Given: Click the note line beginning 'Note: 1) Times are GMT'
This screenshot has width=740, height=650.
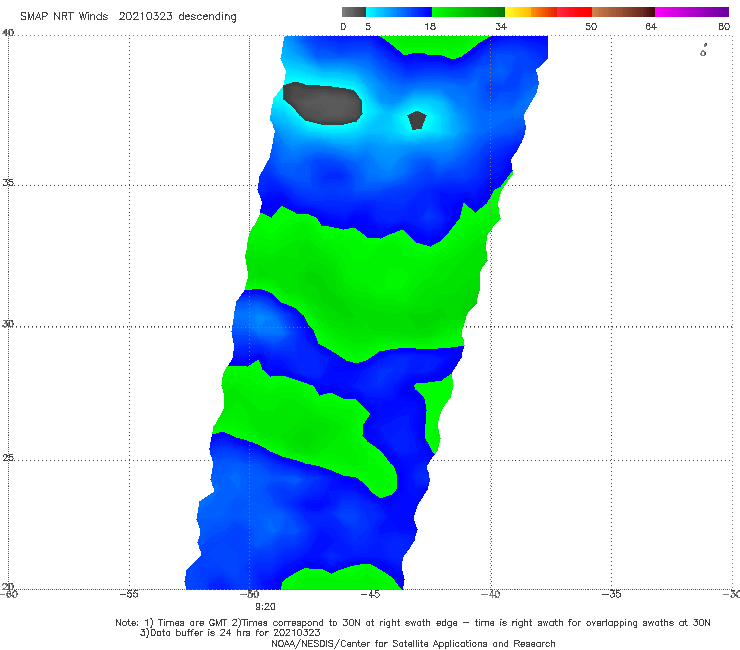Looking at the screenshot, I should 412,623.
